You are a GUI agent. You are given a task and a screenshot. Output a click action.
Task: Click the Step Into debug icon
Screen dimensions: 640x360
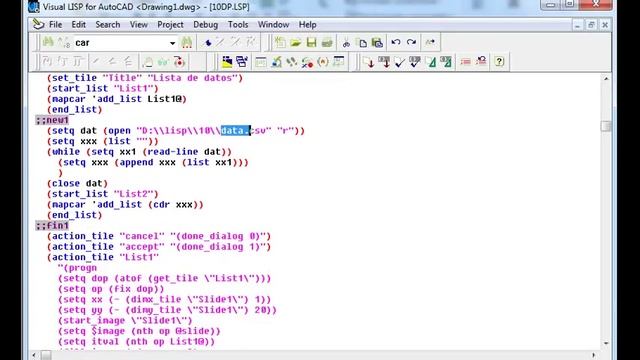point(47,62)
